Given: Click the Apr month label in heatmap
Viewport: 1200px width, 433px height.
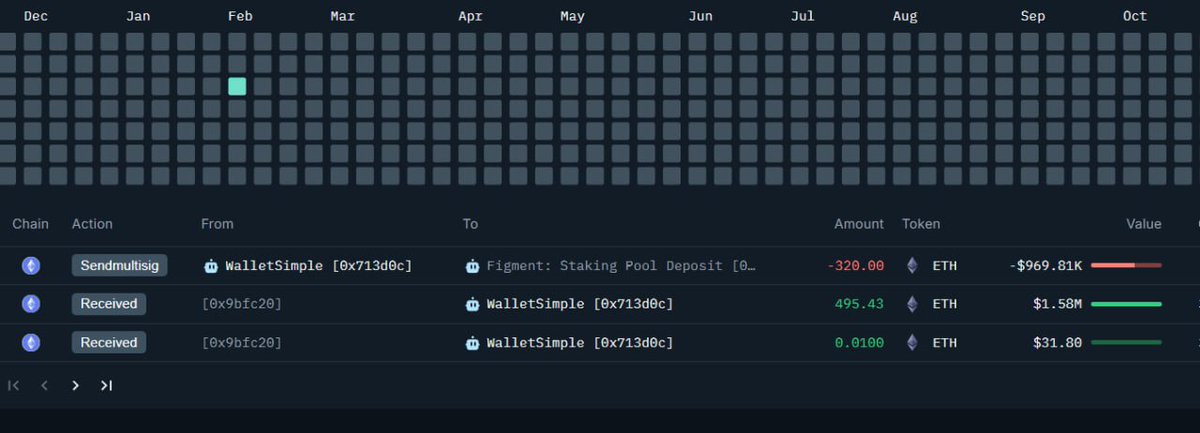Looking at the screenshot, I should pyautogui.click(x=470, y=16).
